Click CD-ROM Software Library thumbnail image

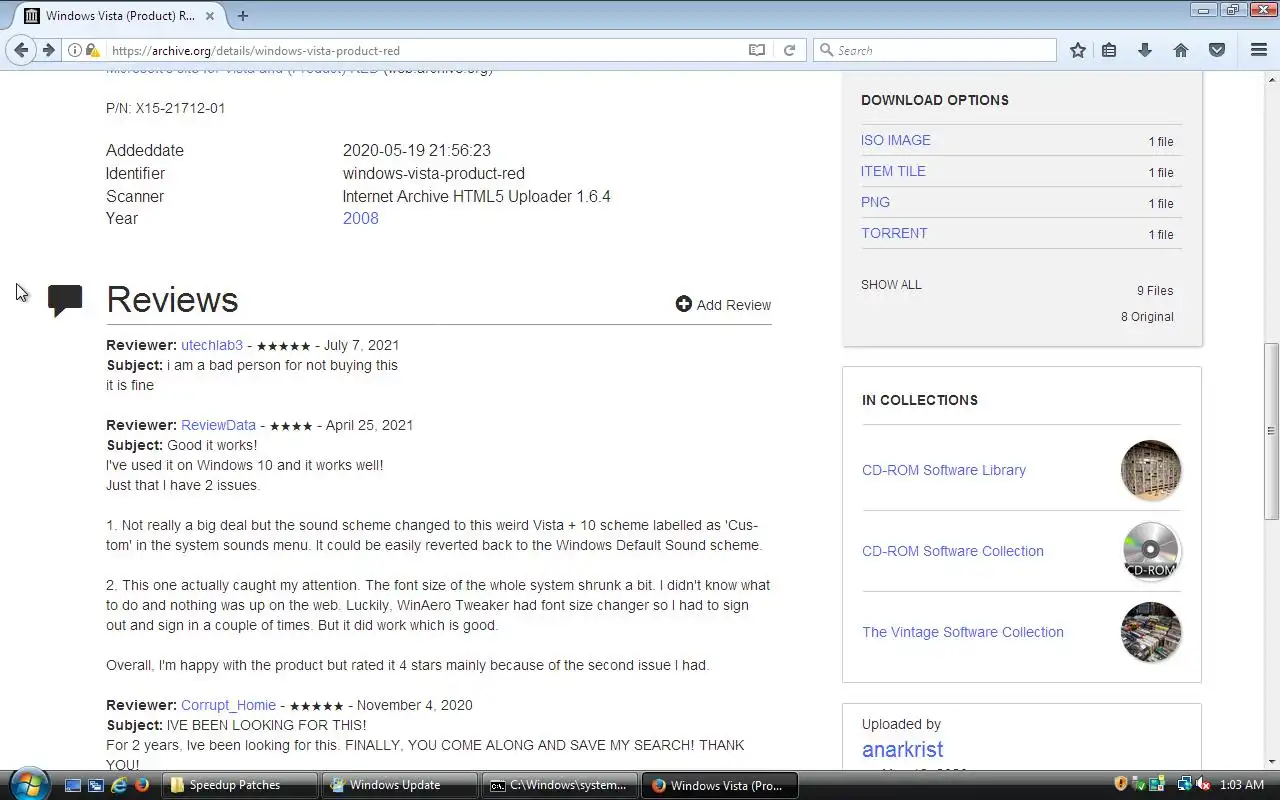click(1151, 470)
